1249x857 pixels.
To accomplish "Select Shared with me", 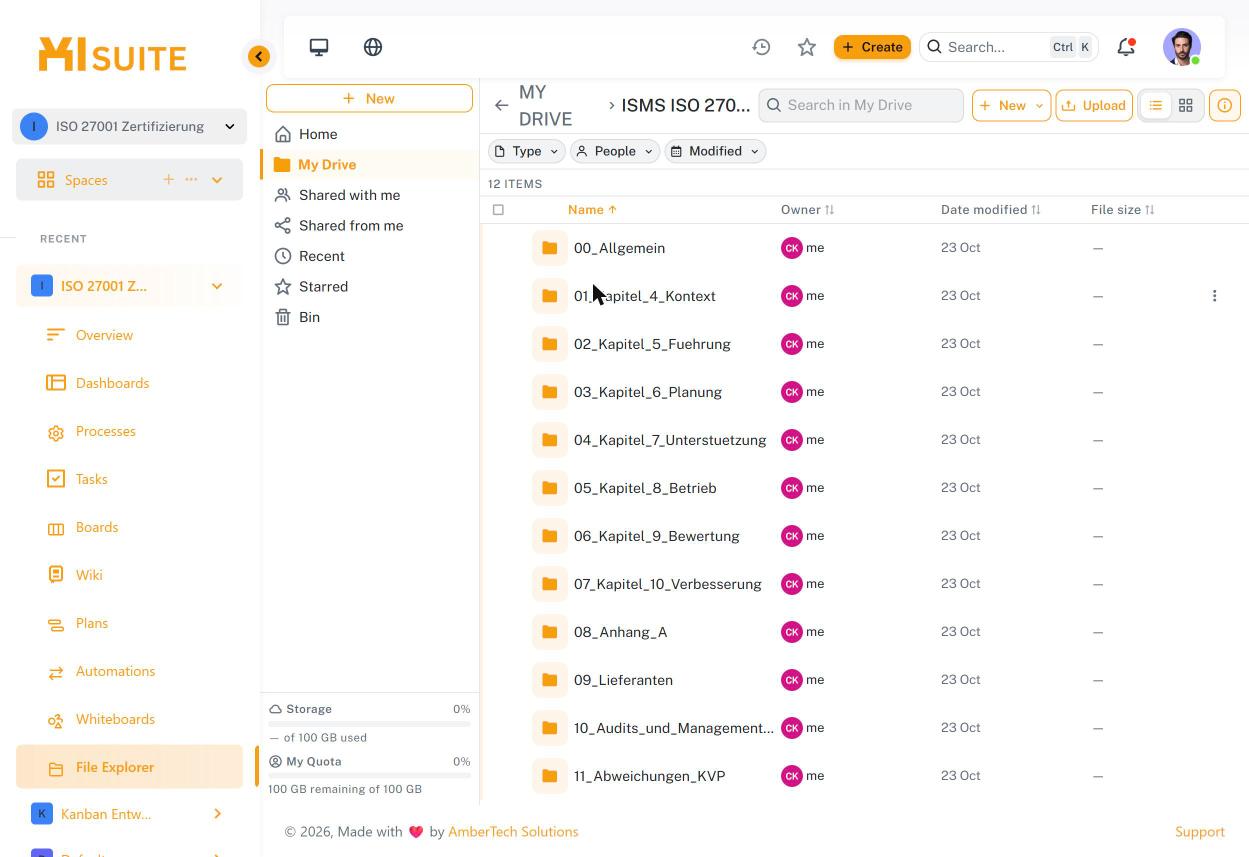I will 349,195.
